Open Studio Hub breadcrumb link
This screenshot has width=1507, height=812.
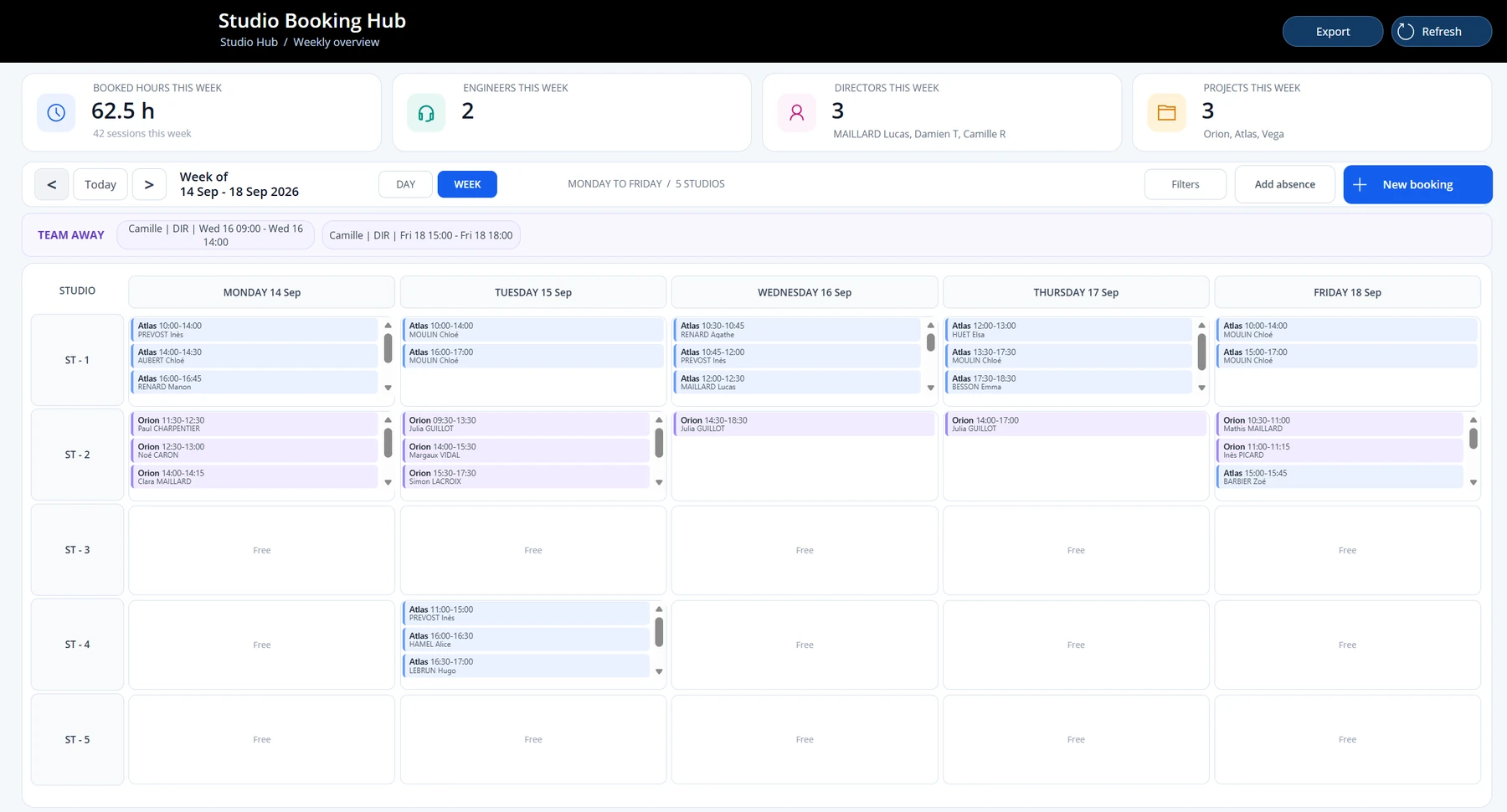pos(249,42)
